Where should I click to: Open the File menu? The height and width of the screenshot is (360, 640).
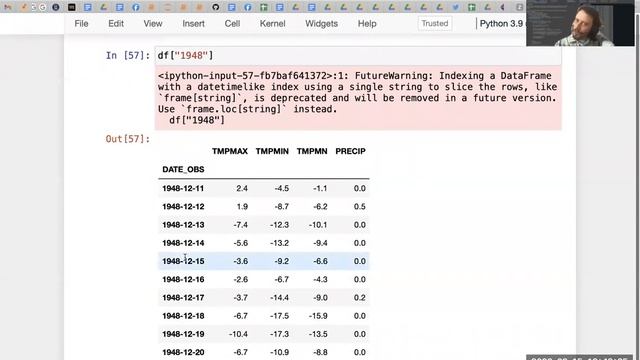click(81, 24)
